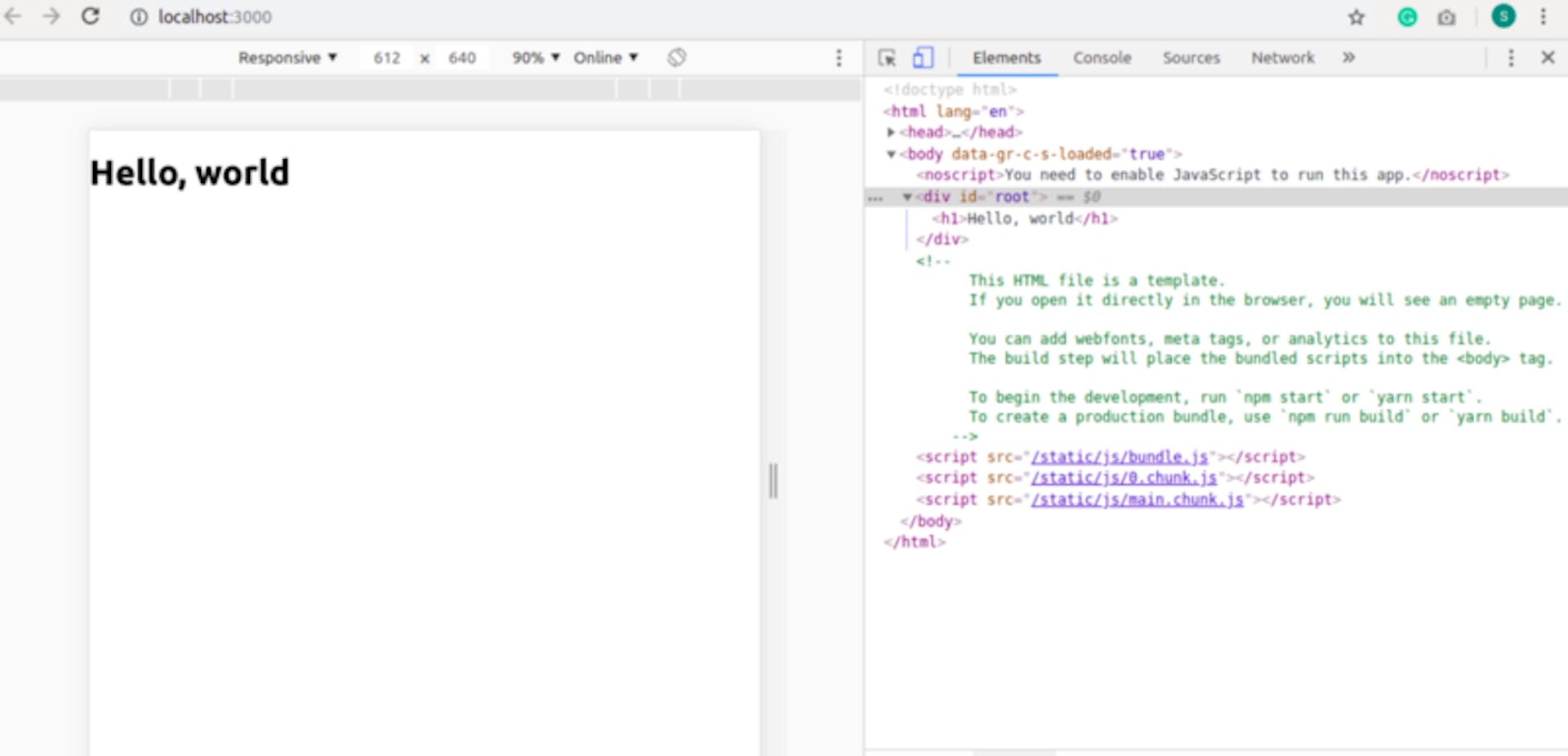This screenshot has width=1568, height=756.
Task: Open Chrome's main kebab menu
Action: tap(1543, 16)
